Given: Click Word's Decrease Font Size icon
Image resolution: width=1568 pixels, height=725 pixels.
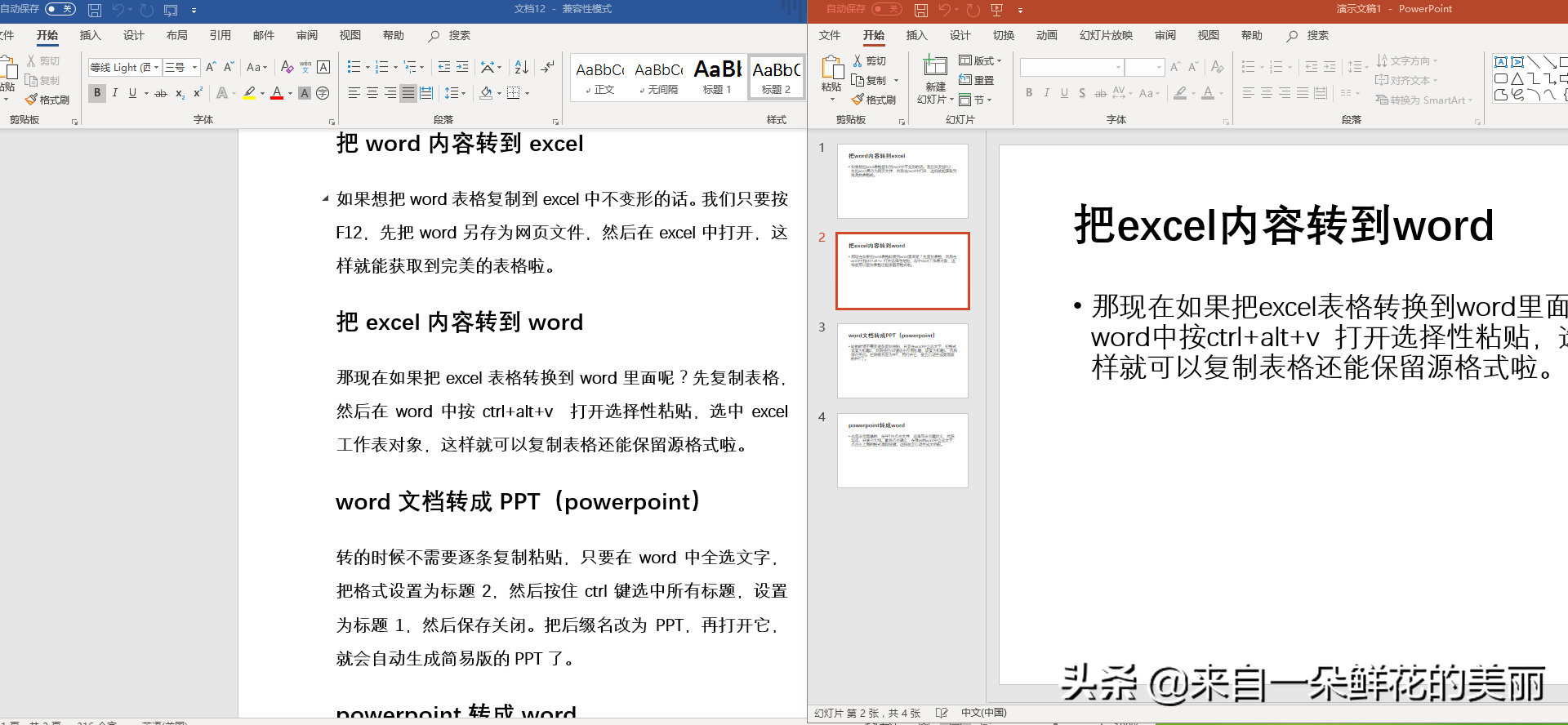Looking at the screenshot, I should coord(229,67).
